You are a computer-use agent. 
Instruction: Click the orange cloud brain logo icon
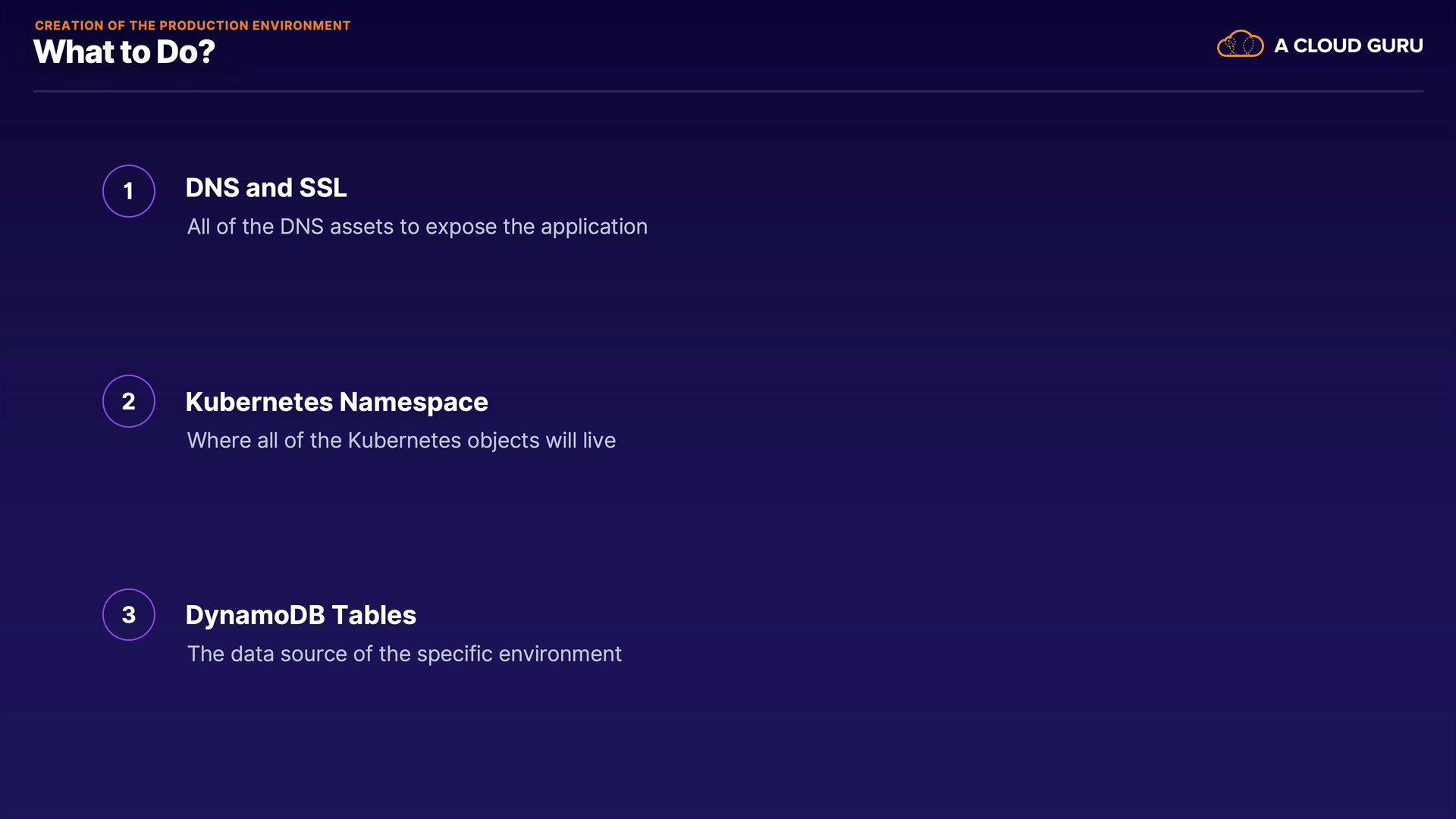tap(1240, 45)
